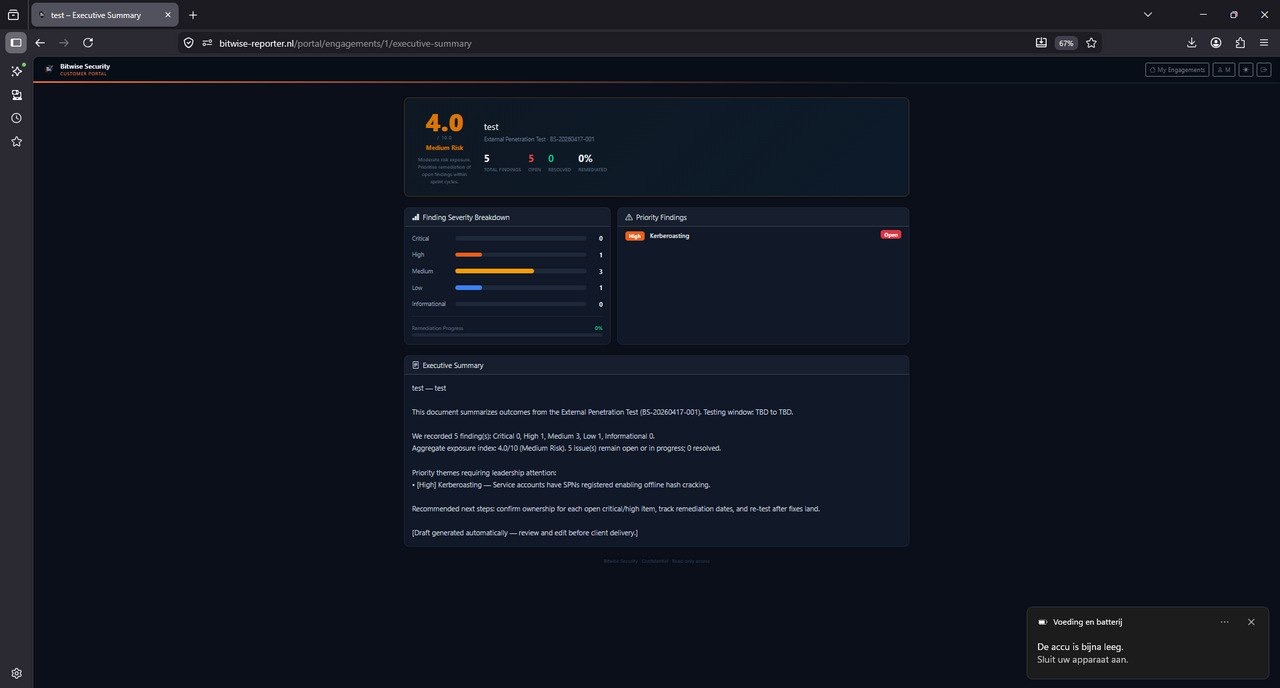Open a new browser tab

193,15
